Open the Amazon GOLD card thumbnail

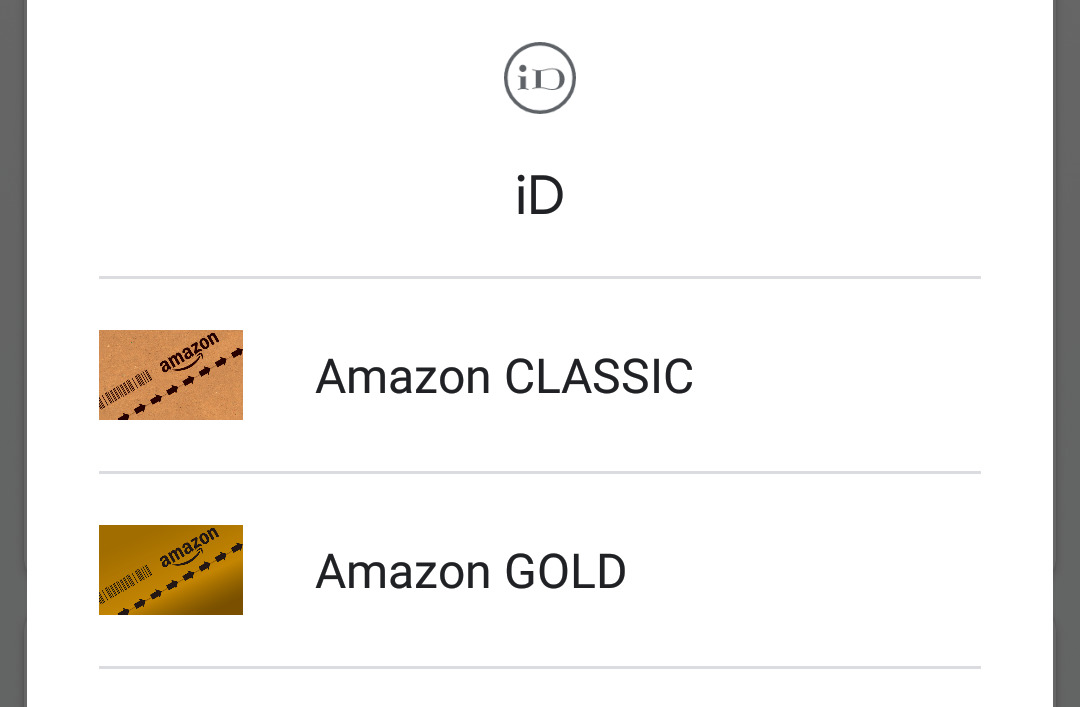pos(171,570)
